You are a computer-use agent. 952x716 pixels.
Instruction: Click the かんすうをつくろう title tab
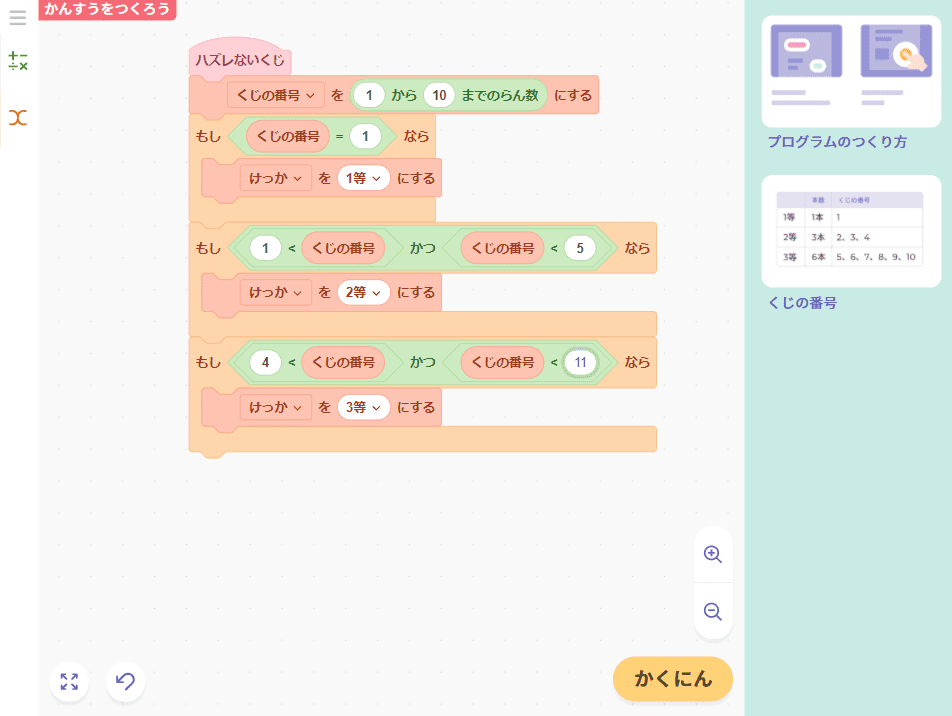tap(107, 9)
